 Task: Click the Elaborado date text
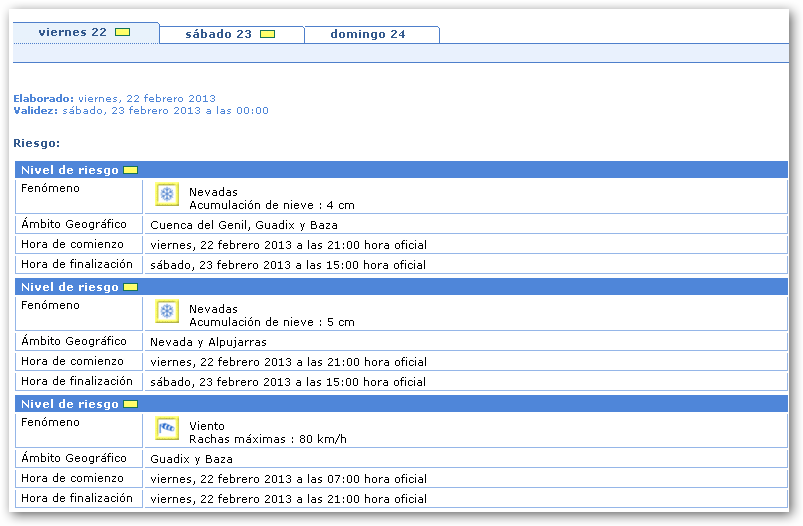point(146,99)
